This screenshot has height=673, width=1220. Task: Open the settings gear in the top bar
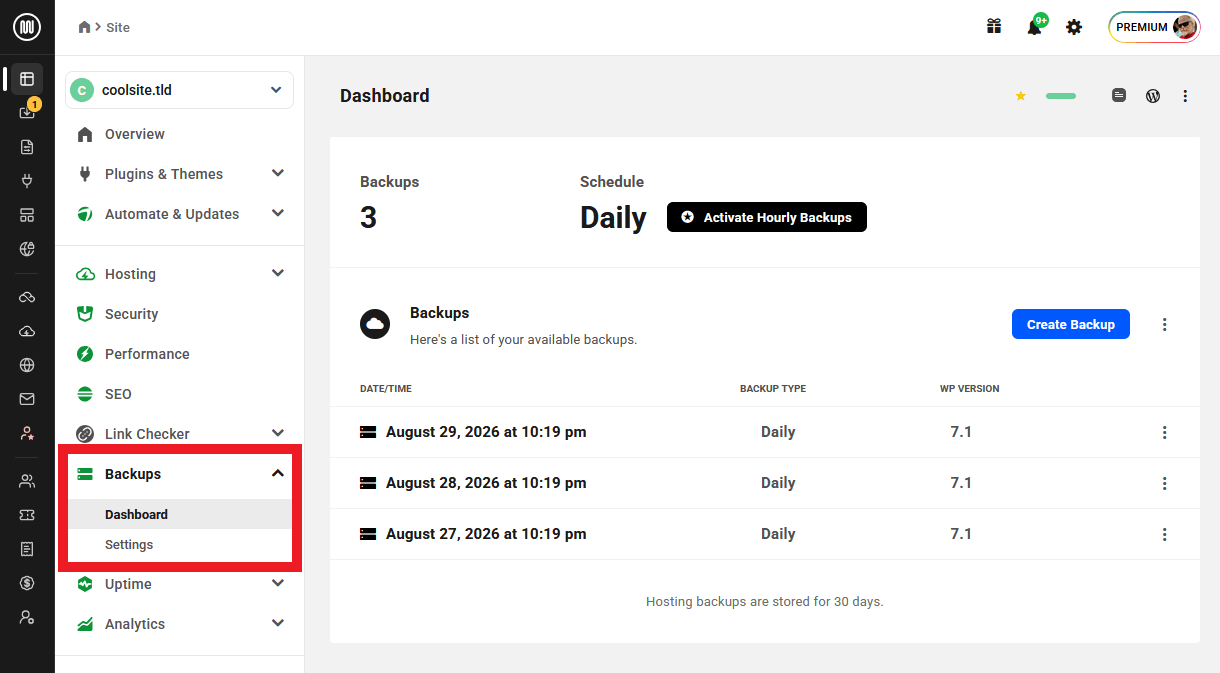(1074, 27)
